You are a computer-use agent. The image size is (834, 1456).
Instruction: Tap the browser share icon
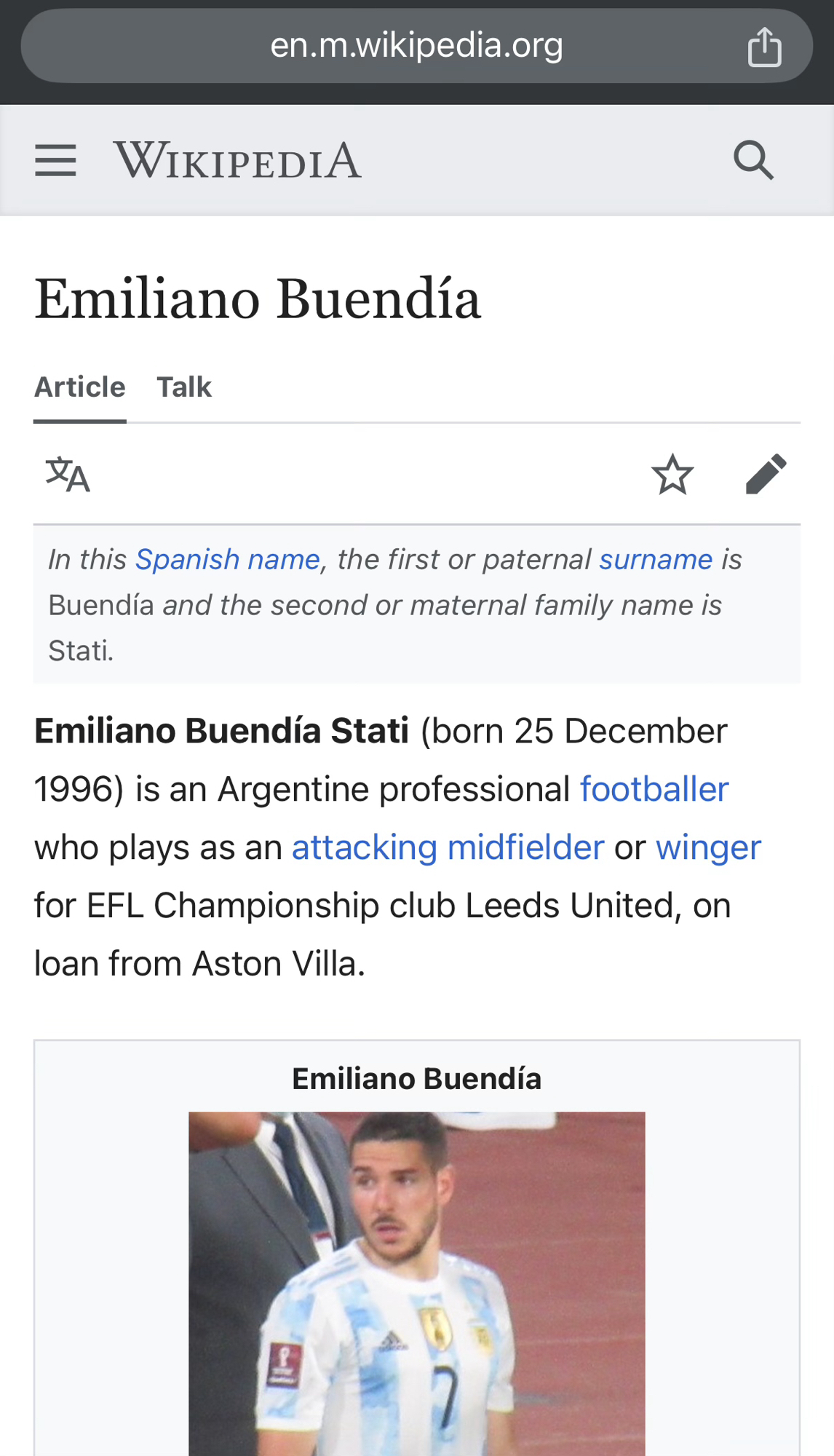click(764, 47)
